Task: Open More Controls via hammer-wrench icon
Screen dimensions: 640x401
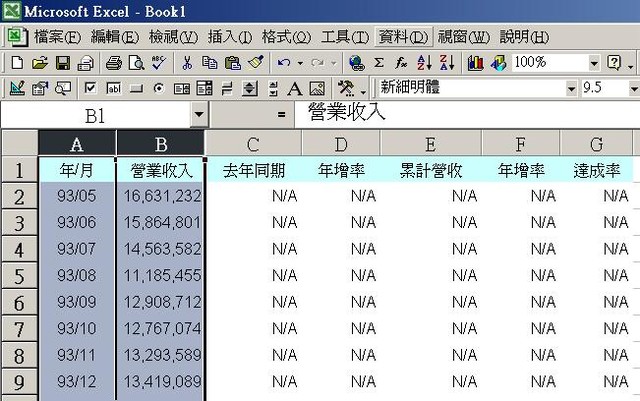Action: [x=346, y=88]
